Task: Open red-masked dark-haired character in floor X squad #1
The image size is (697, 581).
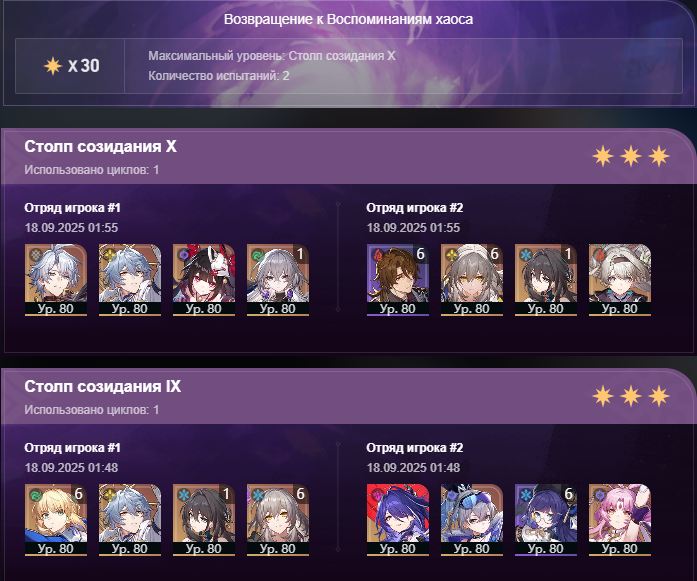Action: 204,280
